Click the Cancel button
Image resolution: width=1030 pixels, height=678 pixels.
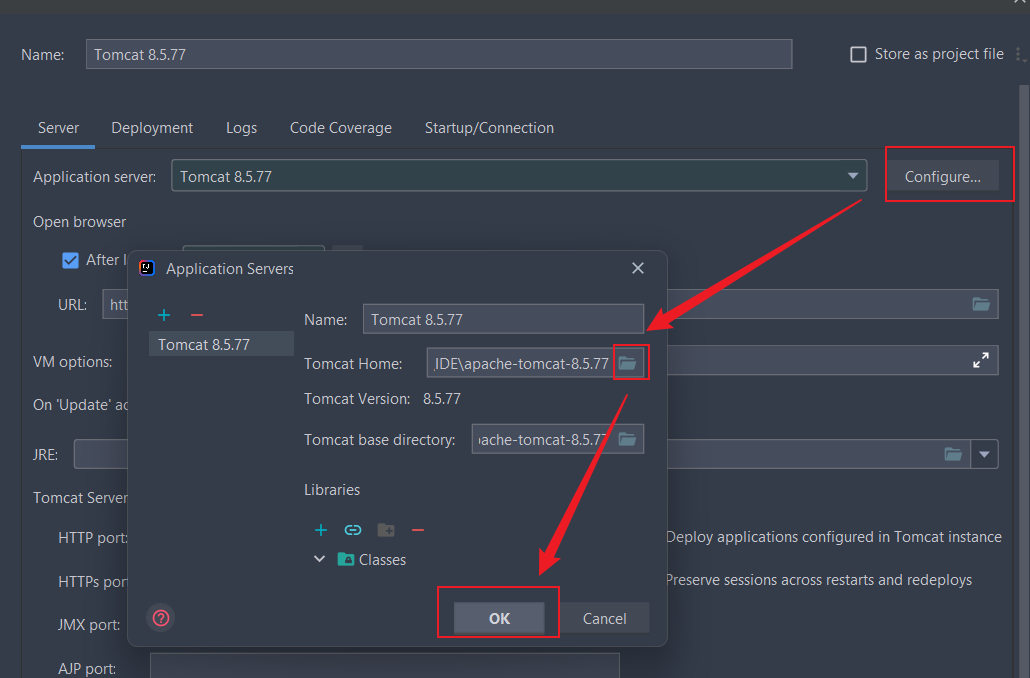tap(604, 618)
